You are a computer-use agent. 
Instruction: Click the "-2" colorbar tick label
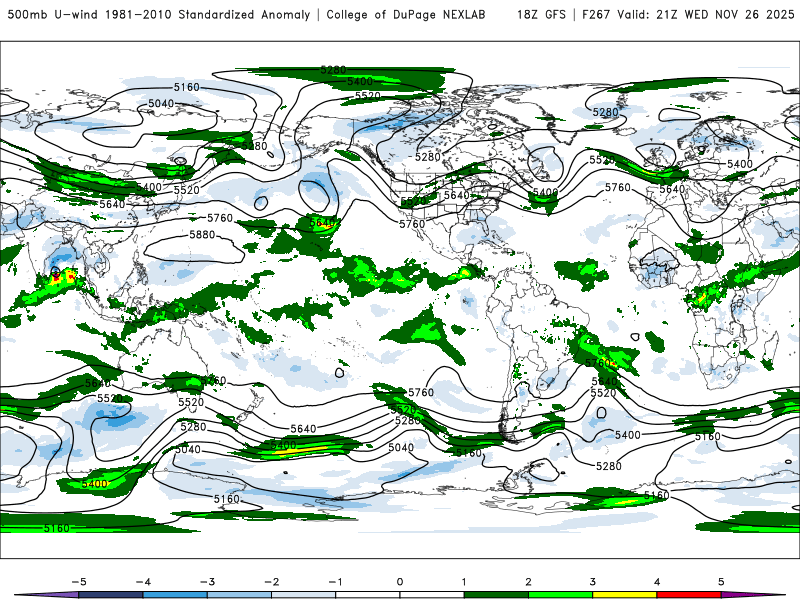pos(271,582)
